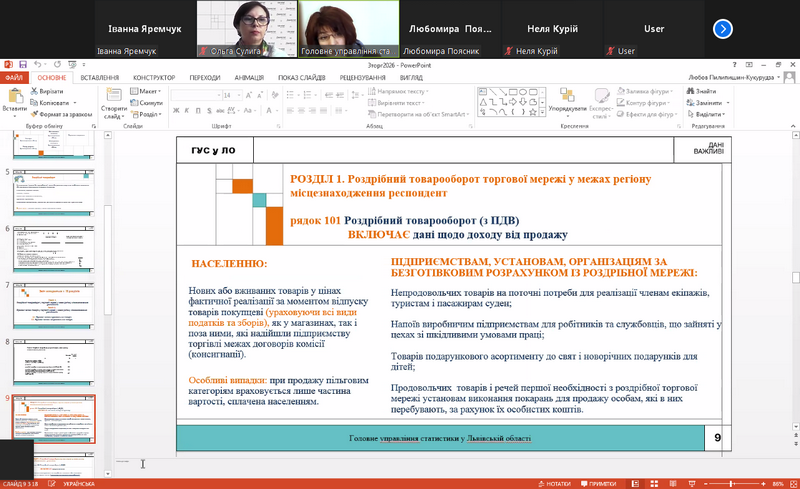This screenshot has width=800, height=489.
Task: Open Ефекти для фігур dropdown
Action: (647, 114)
